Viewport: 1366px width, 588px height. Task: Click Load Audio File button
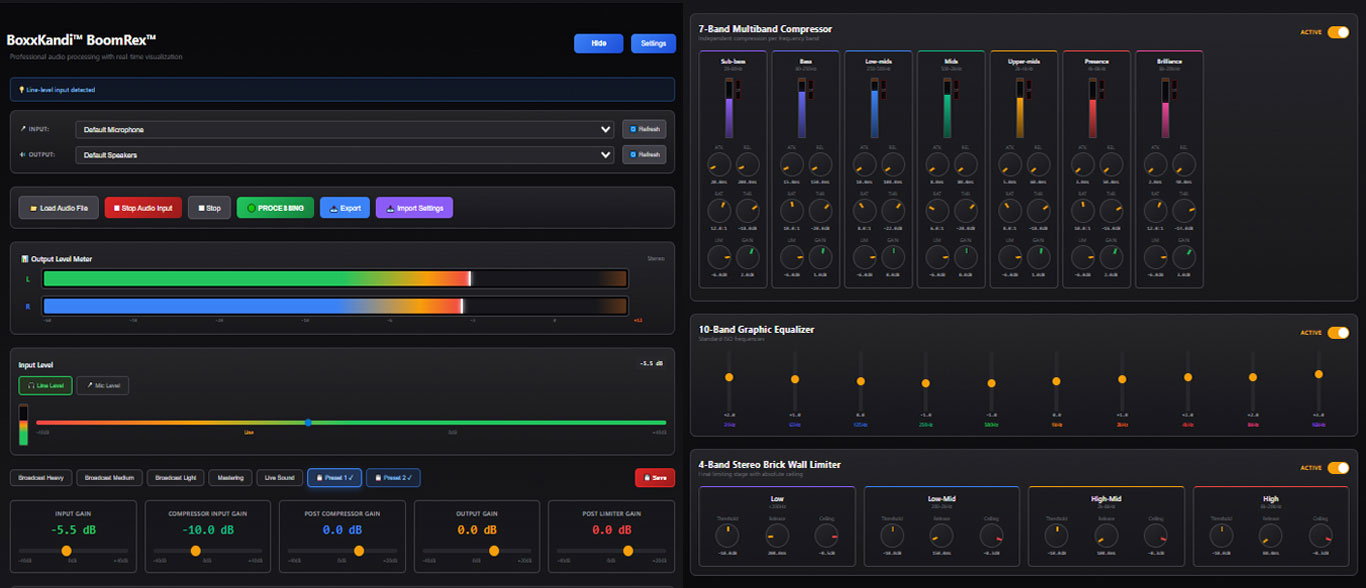pos(58,208)
